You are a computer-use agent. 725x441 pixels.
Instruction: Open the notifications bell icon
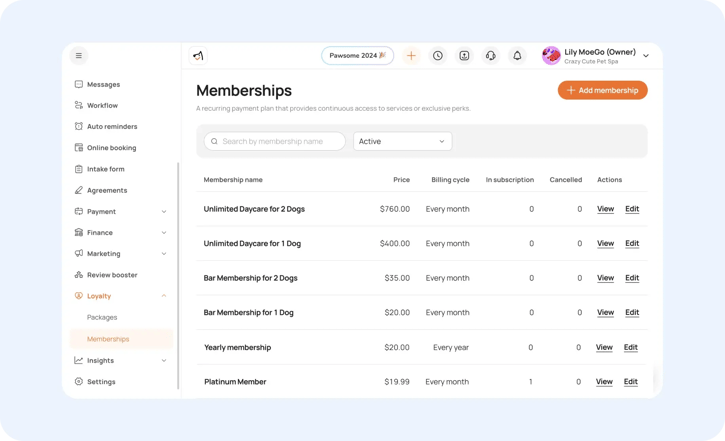[x=517, y=56]
